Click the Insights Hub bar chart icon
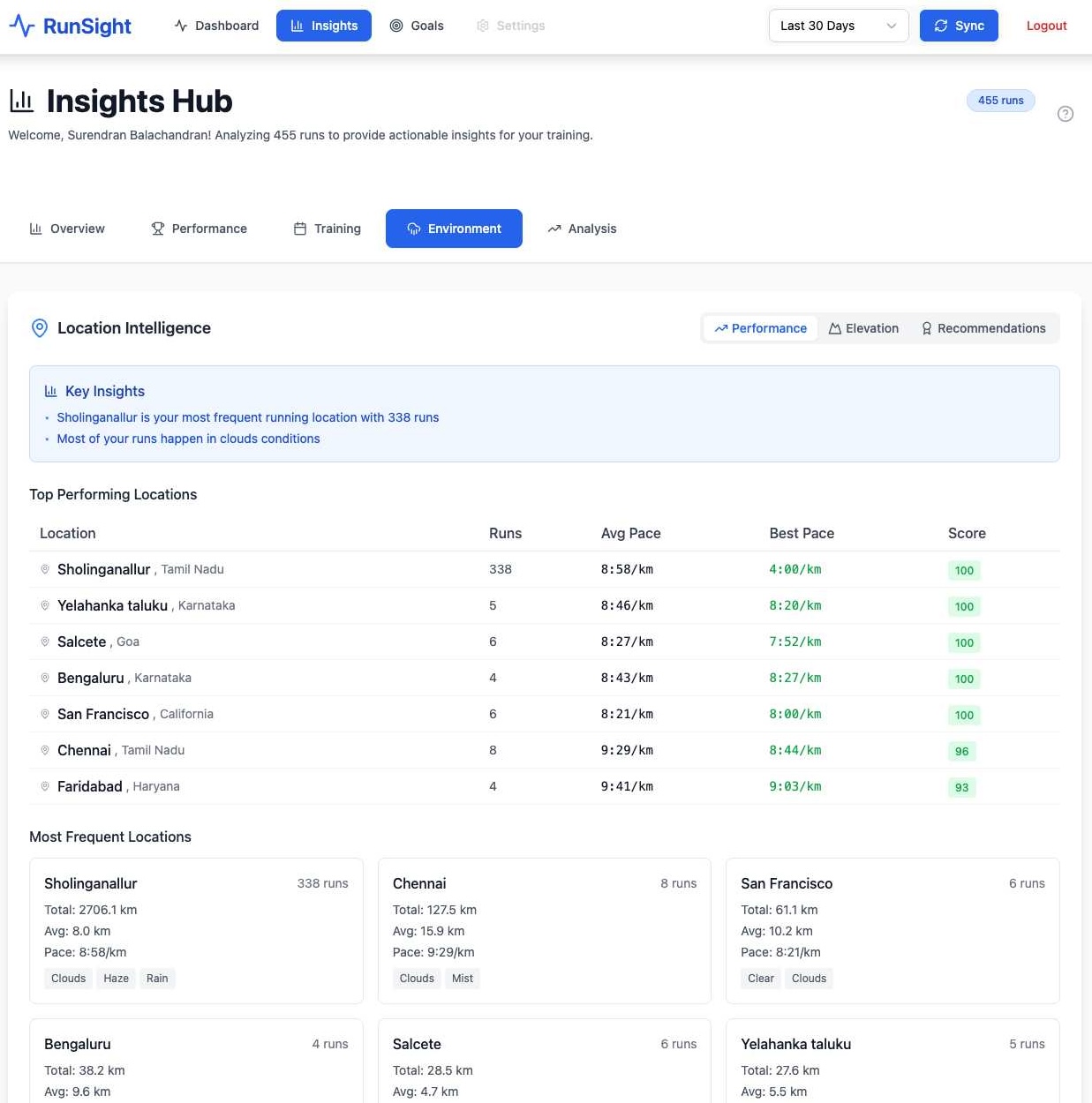Image resolution: width=1092 pixels, height=1103 pixels. click(x=22, y=101)
